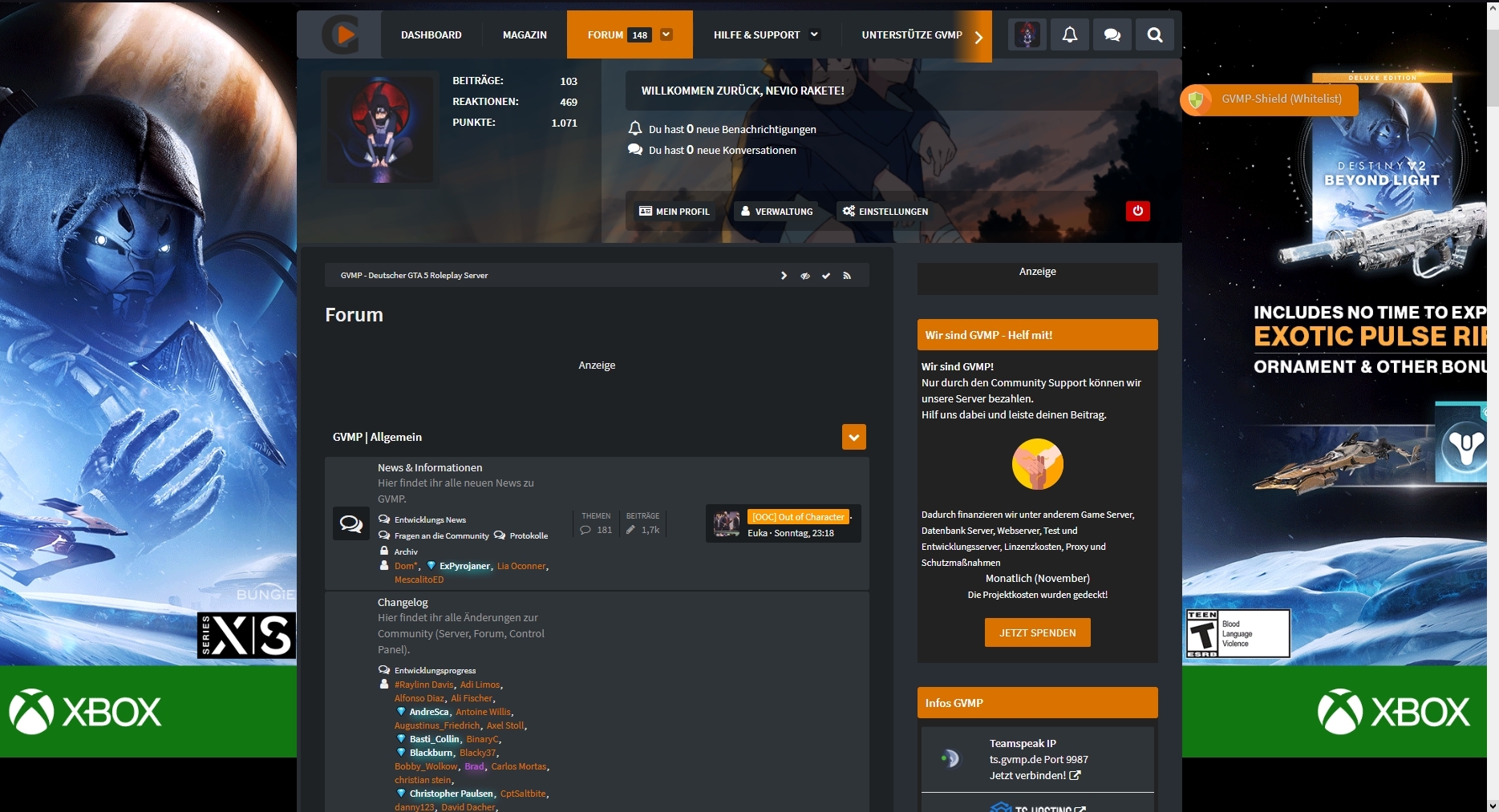Toggle hidden forums with the crossed-eye icon
The width and height of the screenshot is (1499, 812).
pos(805,276)
